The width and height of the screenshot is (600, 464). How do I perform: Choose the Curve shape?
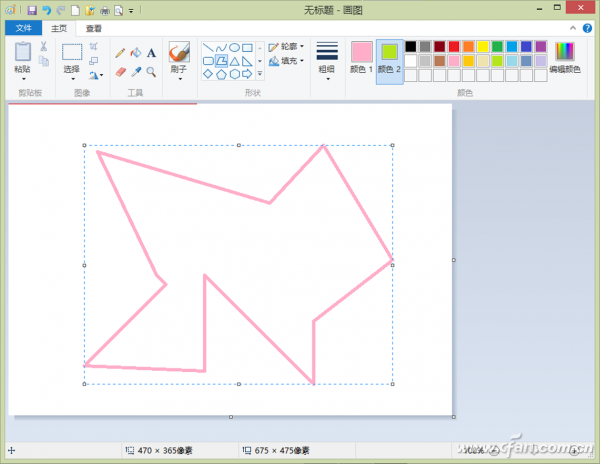[x=221, y=47]
